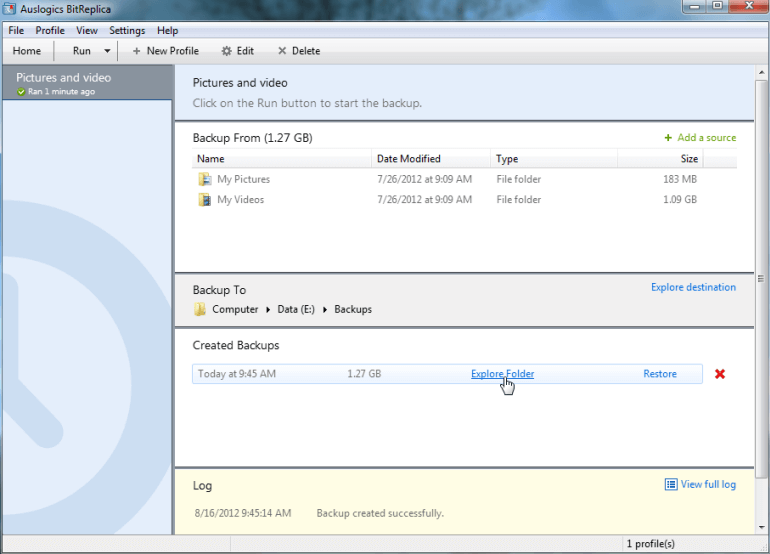Screen dimensions: 770x554
Task: Click the Add a source link
Action: [x=707, y=138]
